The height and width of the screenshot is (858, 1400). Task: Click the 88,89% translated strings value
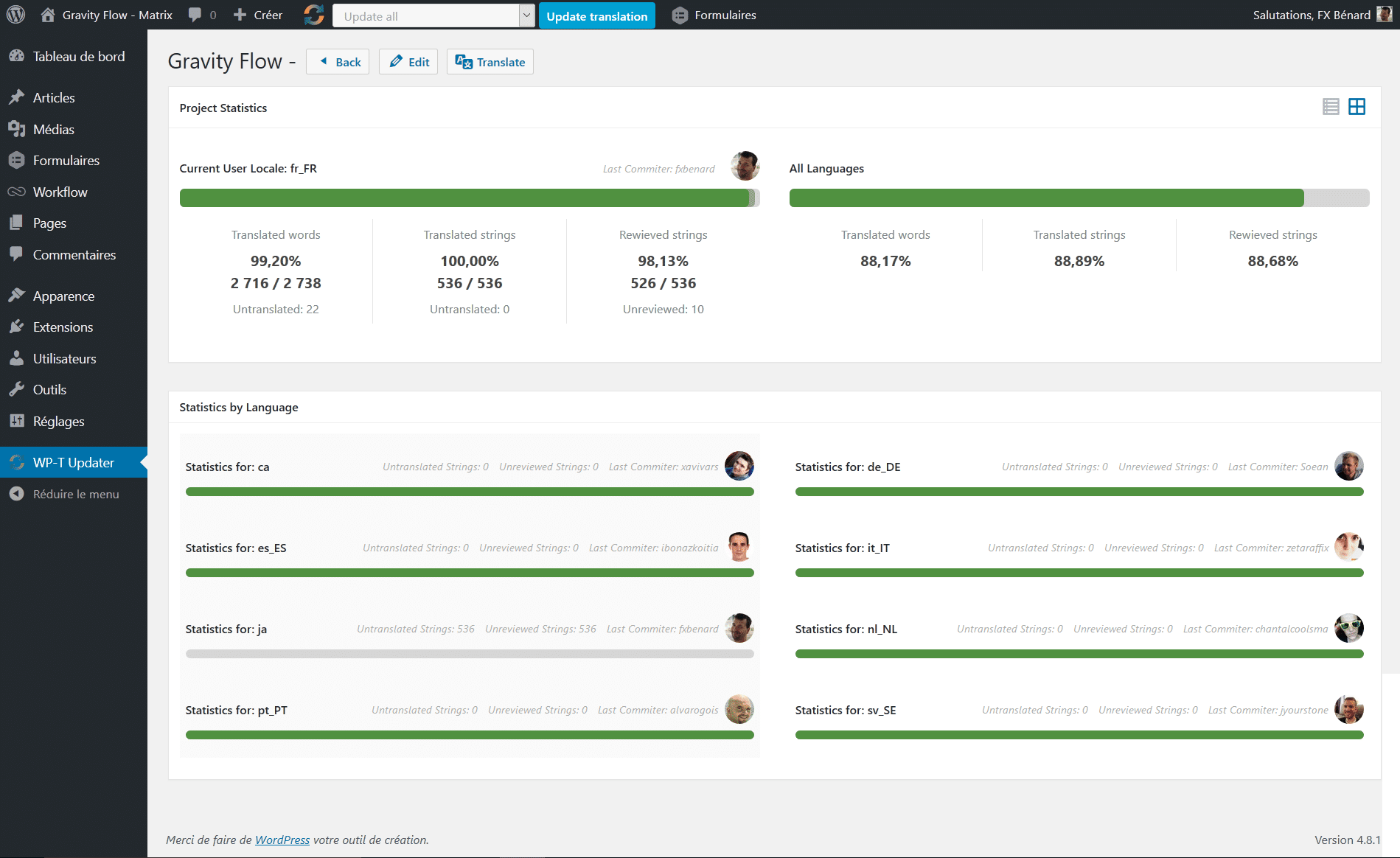coord(1079,261)
